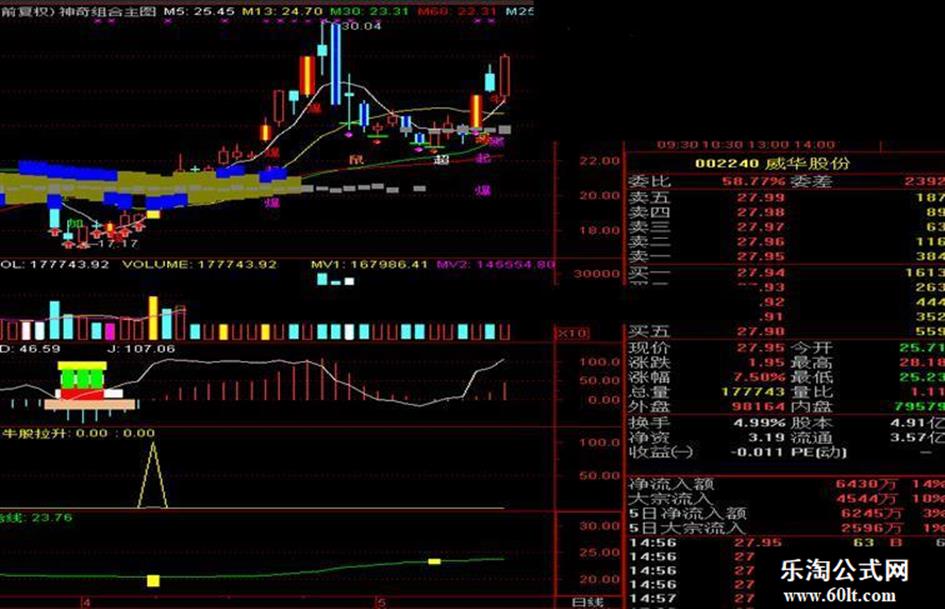This screenshot has height=609, width=945.
Task: Click the 神奇组合主图 indicator title
Action: pyautogui.click(x=108, y=11)
